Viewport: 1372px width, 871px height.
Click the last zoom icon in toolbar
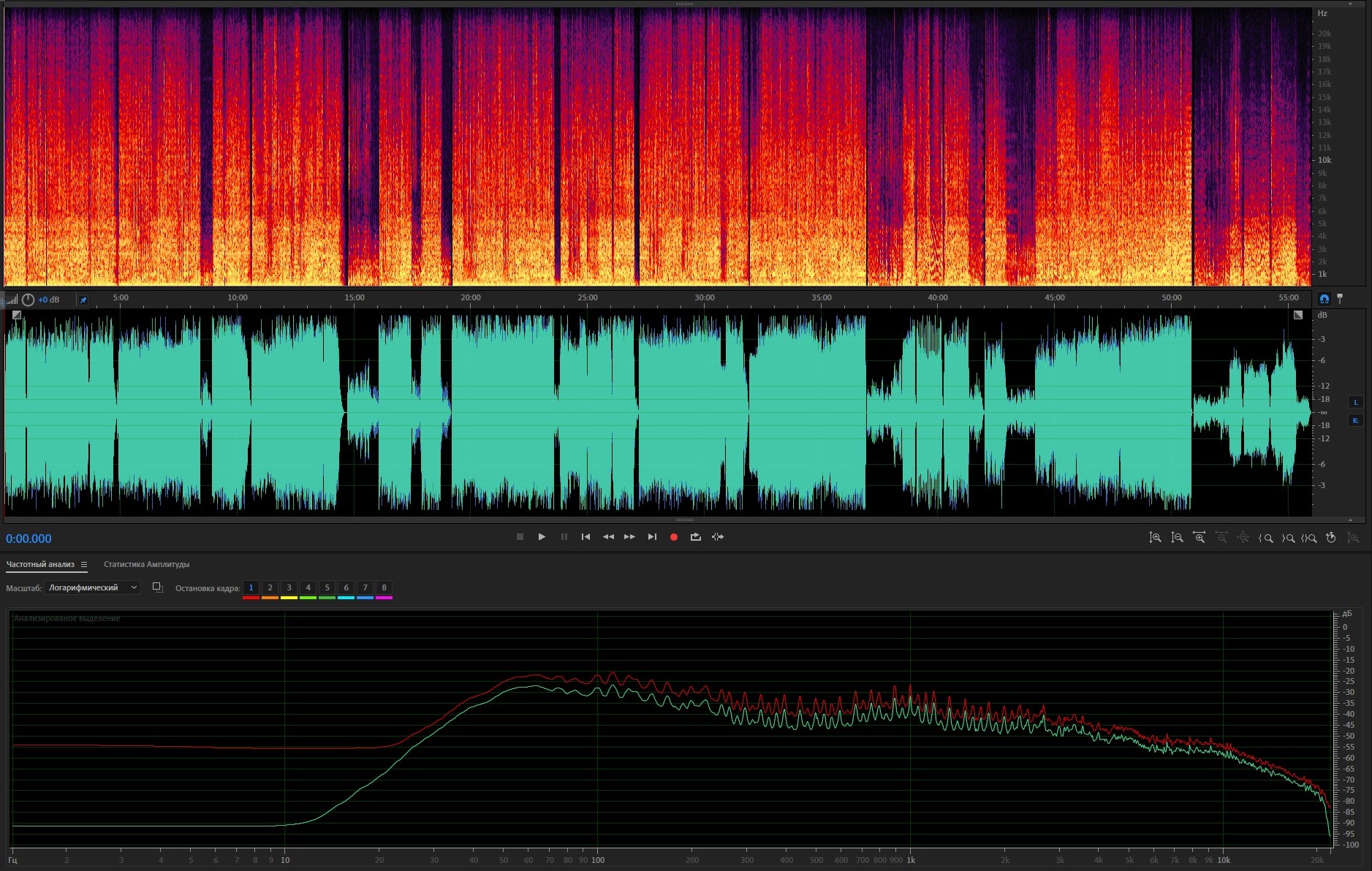(1353, 538)
